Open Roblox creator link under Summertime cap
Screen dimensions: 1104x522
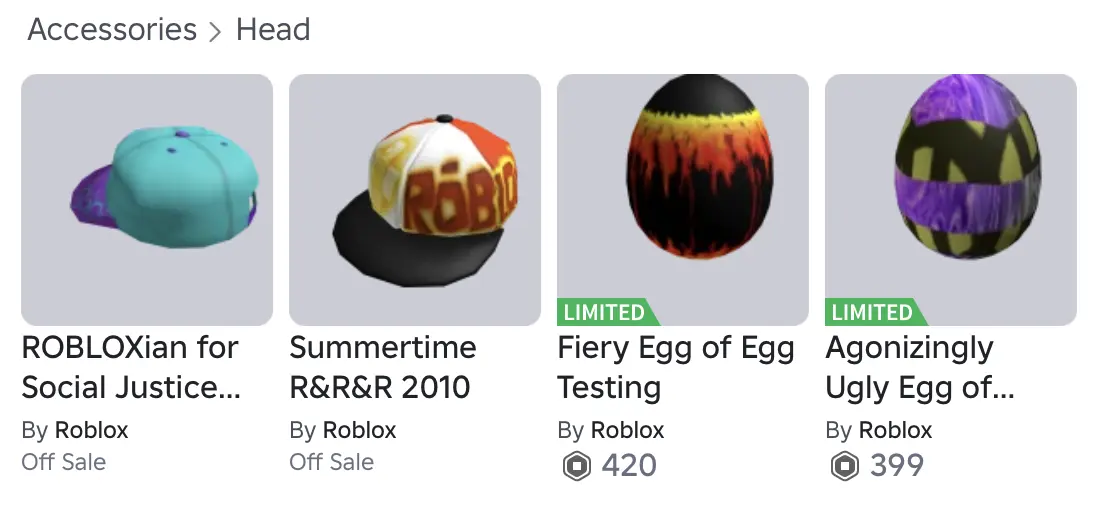(x=360, y=431)
